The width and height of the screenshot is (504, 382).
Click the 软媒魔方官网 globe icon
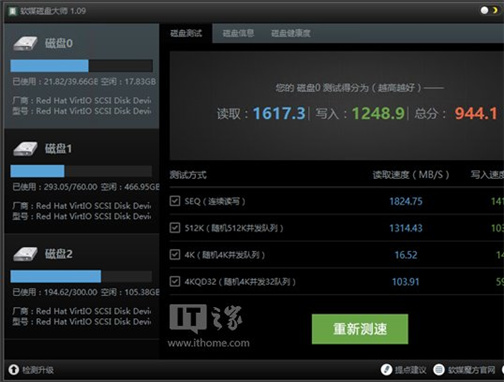(x=439, y=370)
